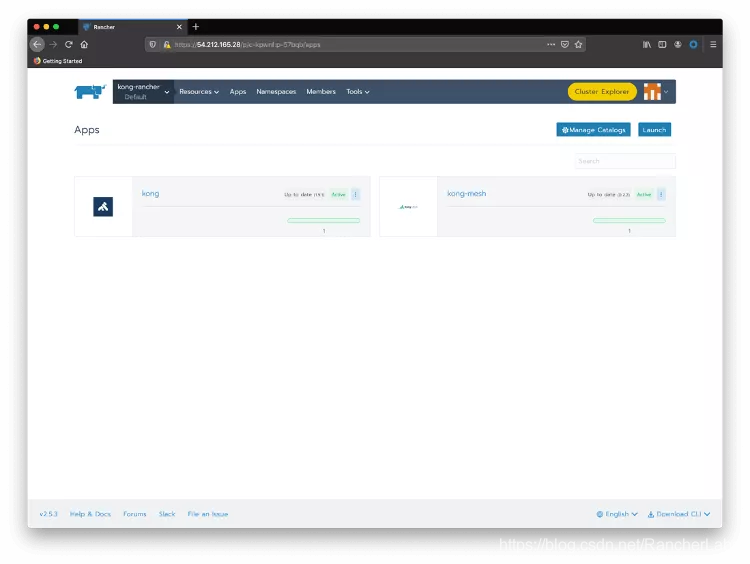
Task: Reload the page with refresh icon
Action: (69, 44)
